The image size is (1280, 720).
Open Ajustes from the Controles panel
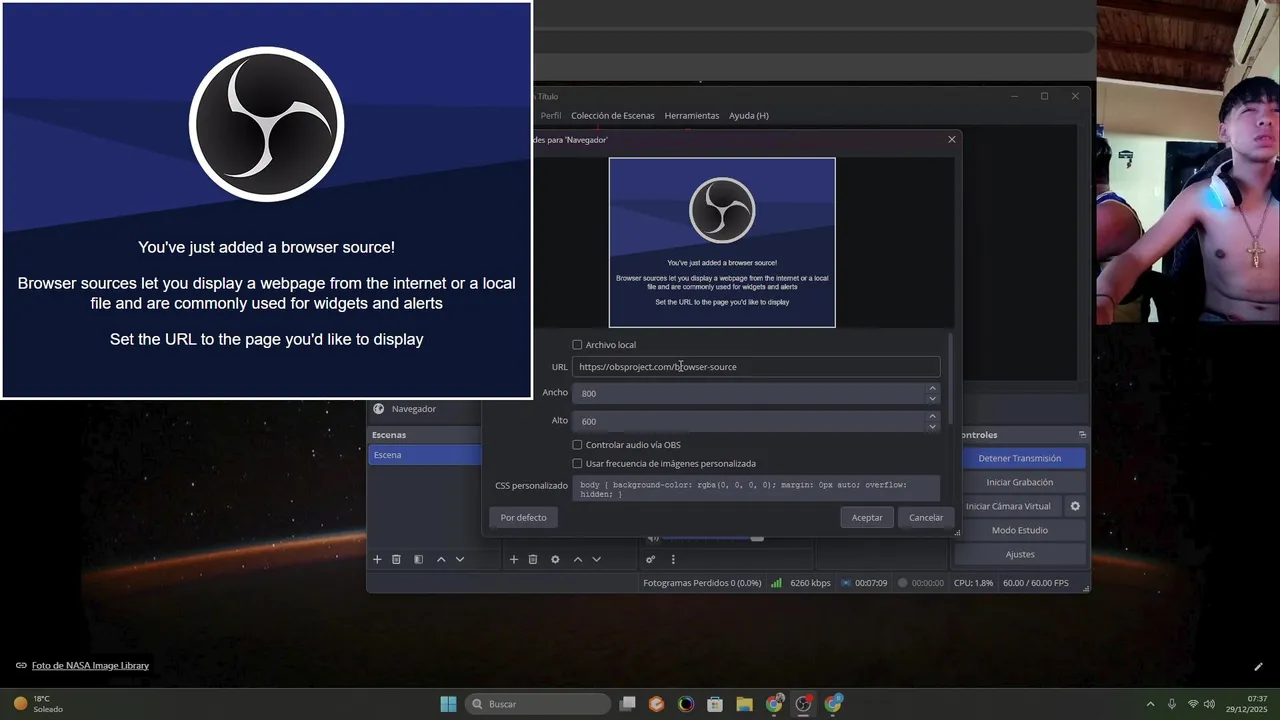click(1020, 554)
